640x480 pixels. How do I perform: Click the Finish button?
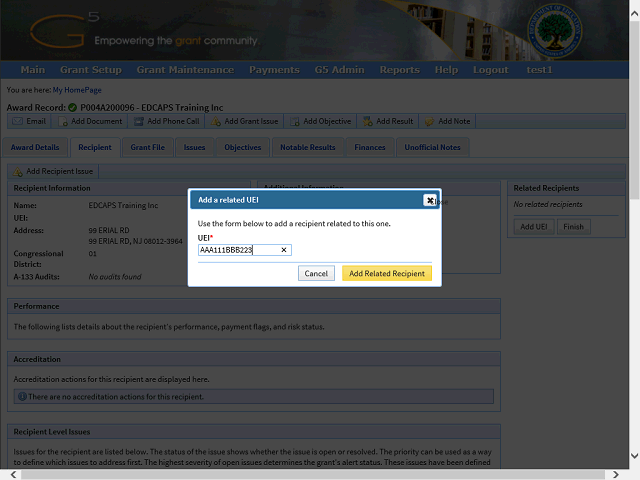[x=573, y=227]
